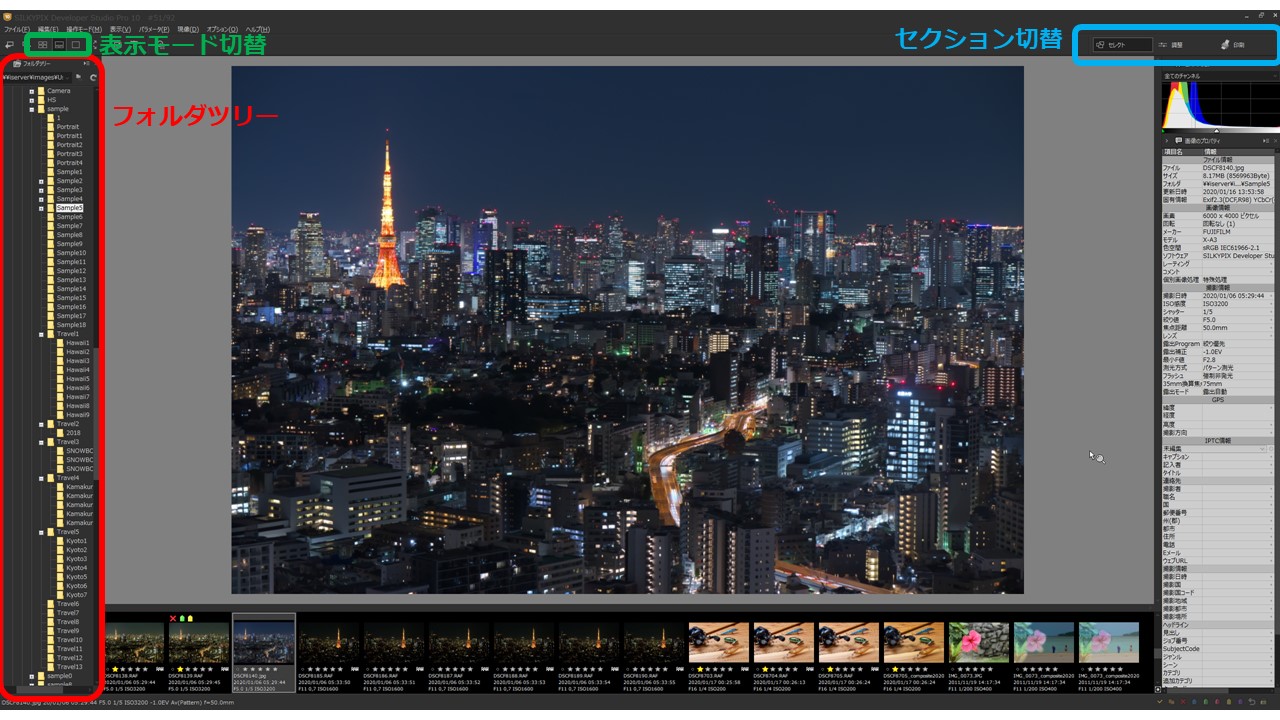Open オプション(O) menu

tap(222, 29)
